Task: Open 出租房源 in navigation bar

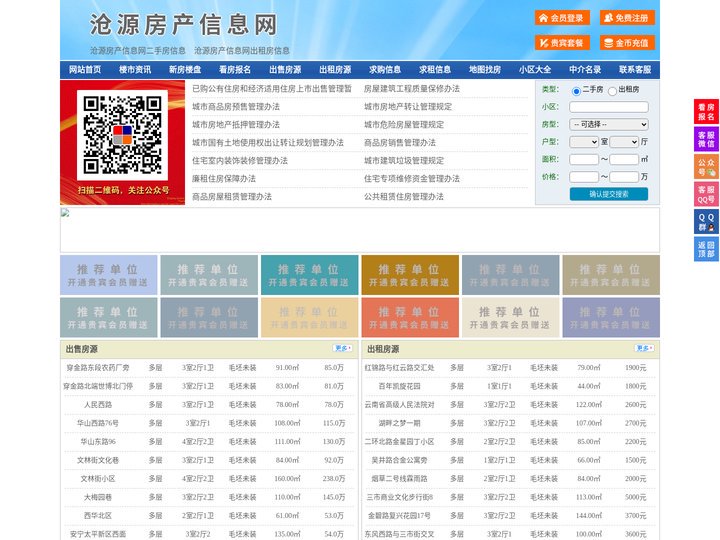Action: pyautogui.click(x=335, y=70)
